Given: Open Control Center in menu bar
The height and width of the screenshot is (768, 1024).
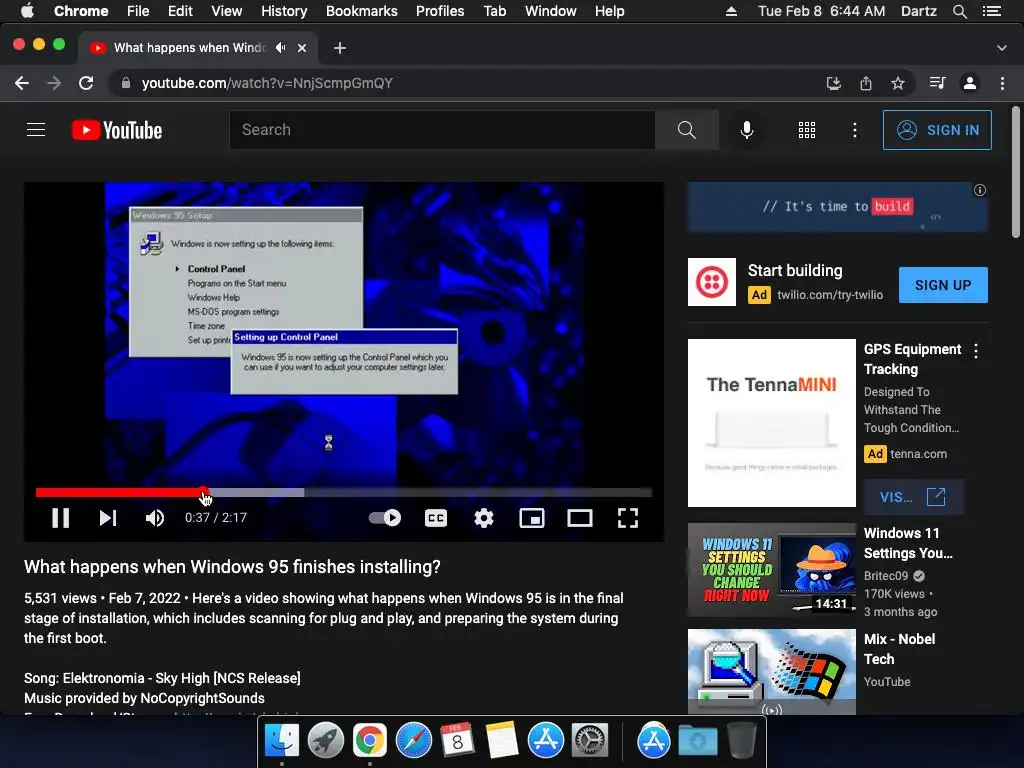Looking at the screenshot, I should [991, 11].
